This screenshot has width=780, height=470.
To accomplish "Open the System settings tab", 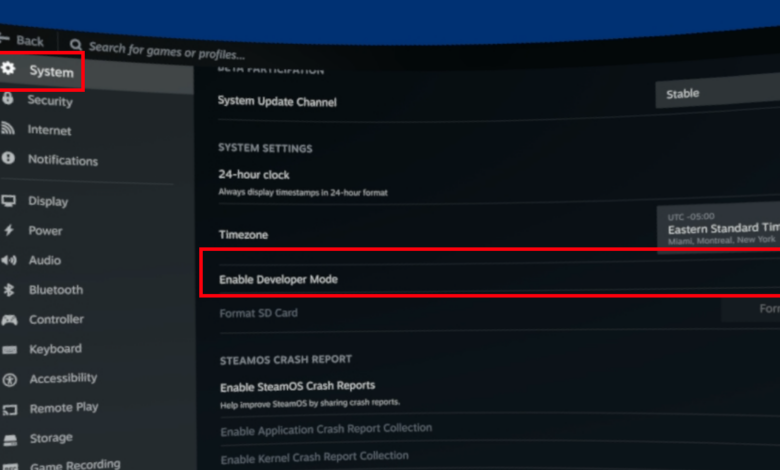I will (97, 73).
